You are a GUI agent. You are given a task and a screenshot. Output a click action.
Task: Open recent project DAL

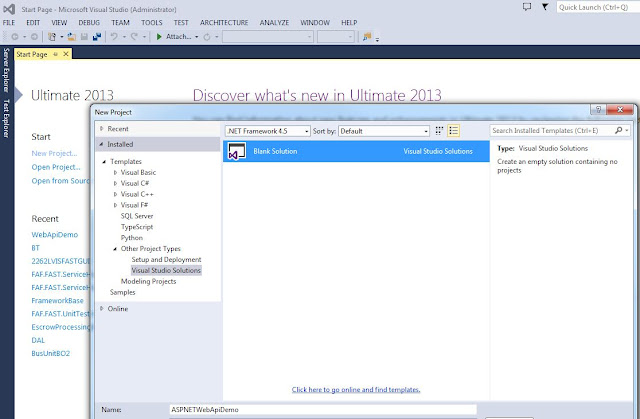point(38,340)
